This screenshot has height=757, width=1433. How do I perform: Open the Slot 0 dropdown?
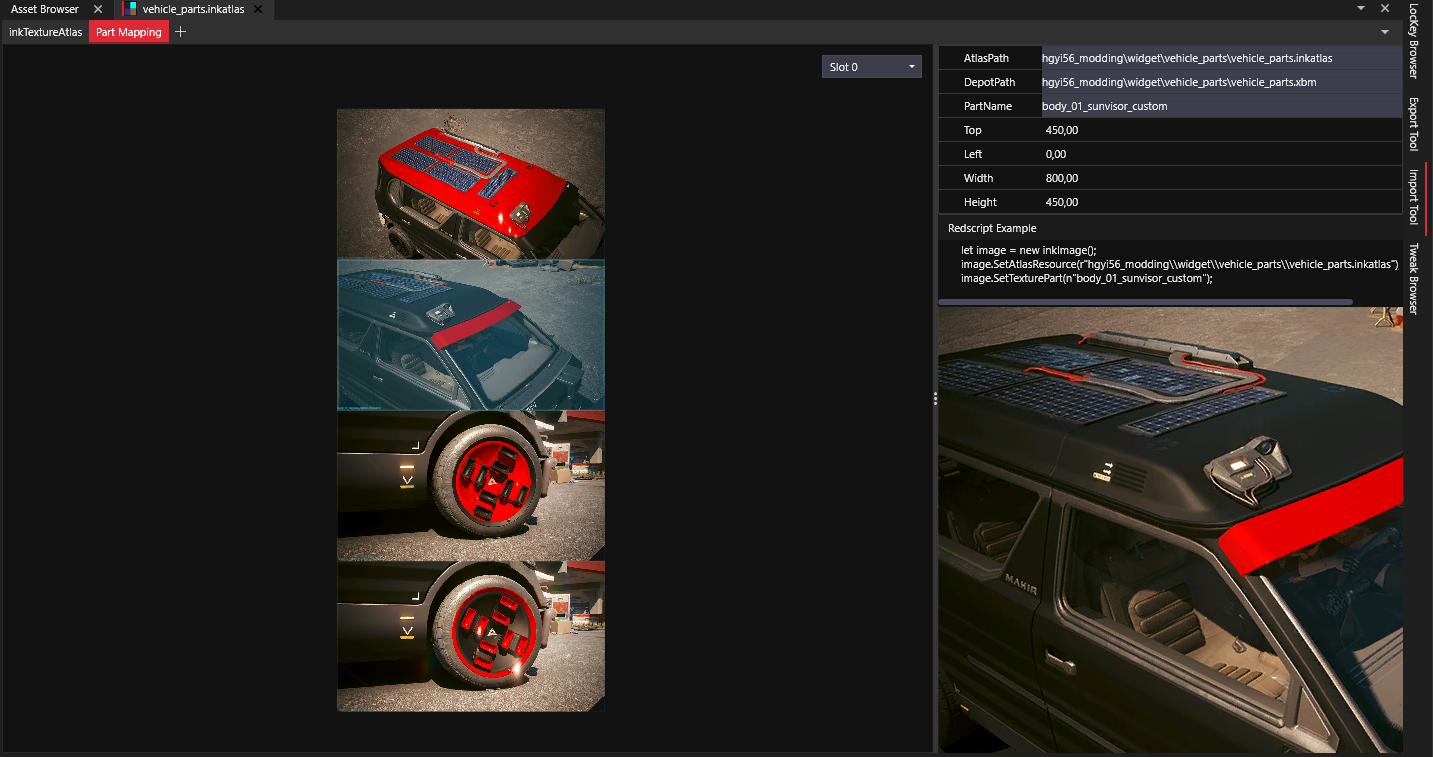(x=871, y=67)
